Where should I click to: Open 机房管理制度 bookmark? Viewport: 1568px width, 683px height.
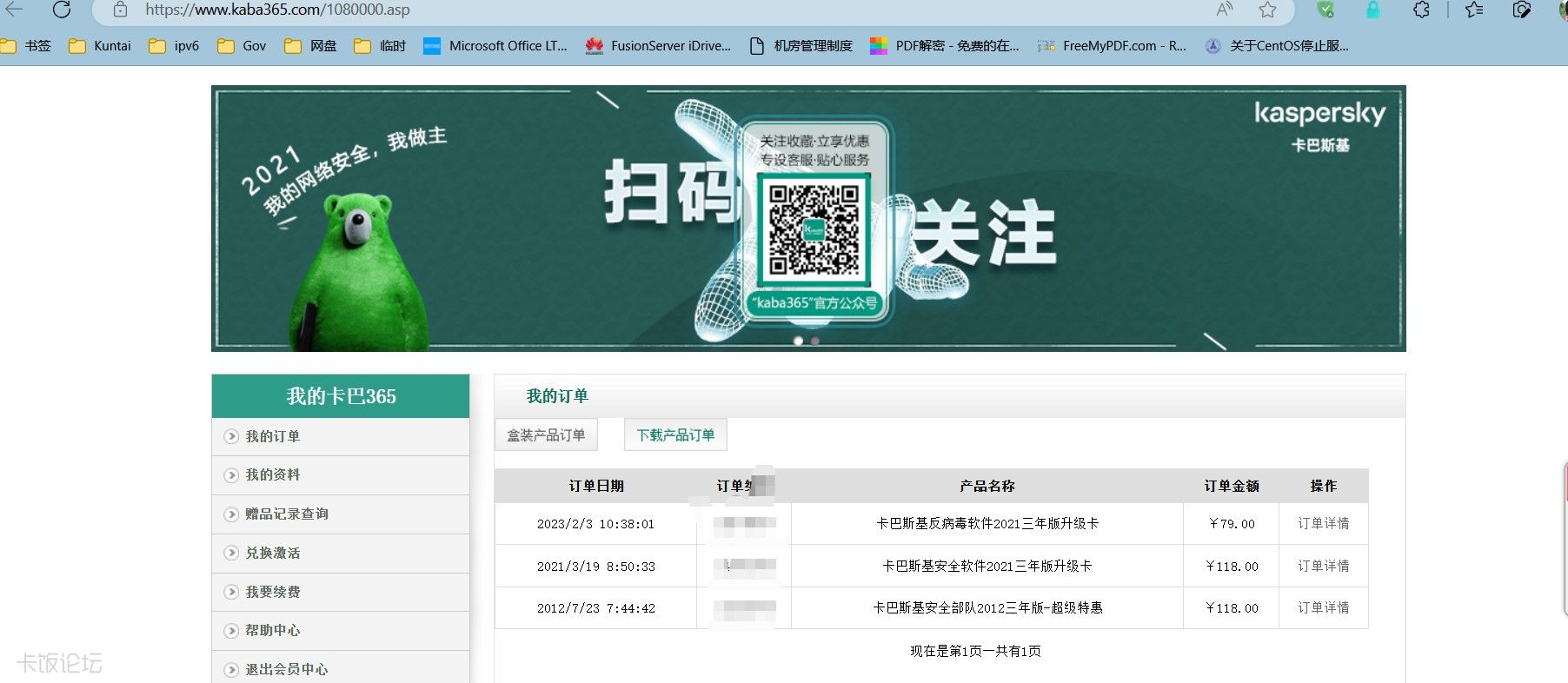(801, 46)
